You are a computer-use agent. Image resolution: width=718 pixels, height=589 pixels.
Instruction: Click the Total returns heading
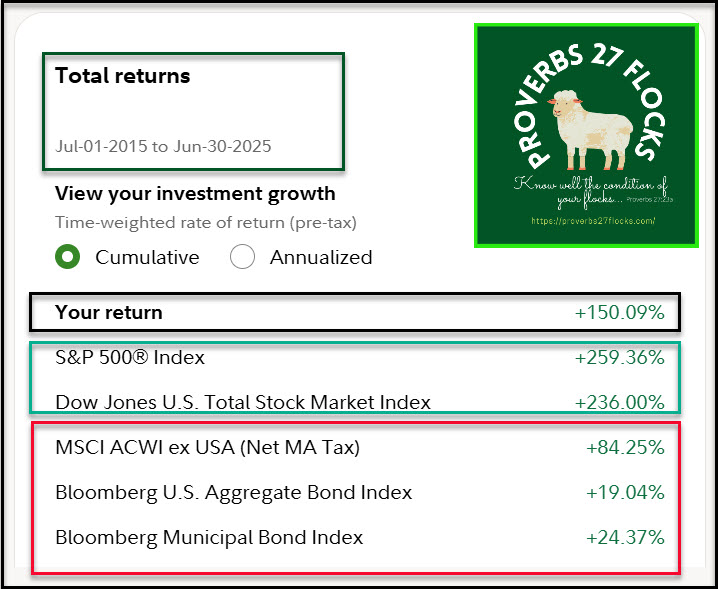(x=122, y=76)
